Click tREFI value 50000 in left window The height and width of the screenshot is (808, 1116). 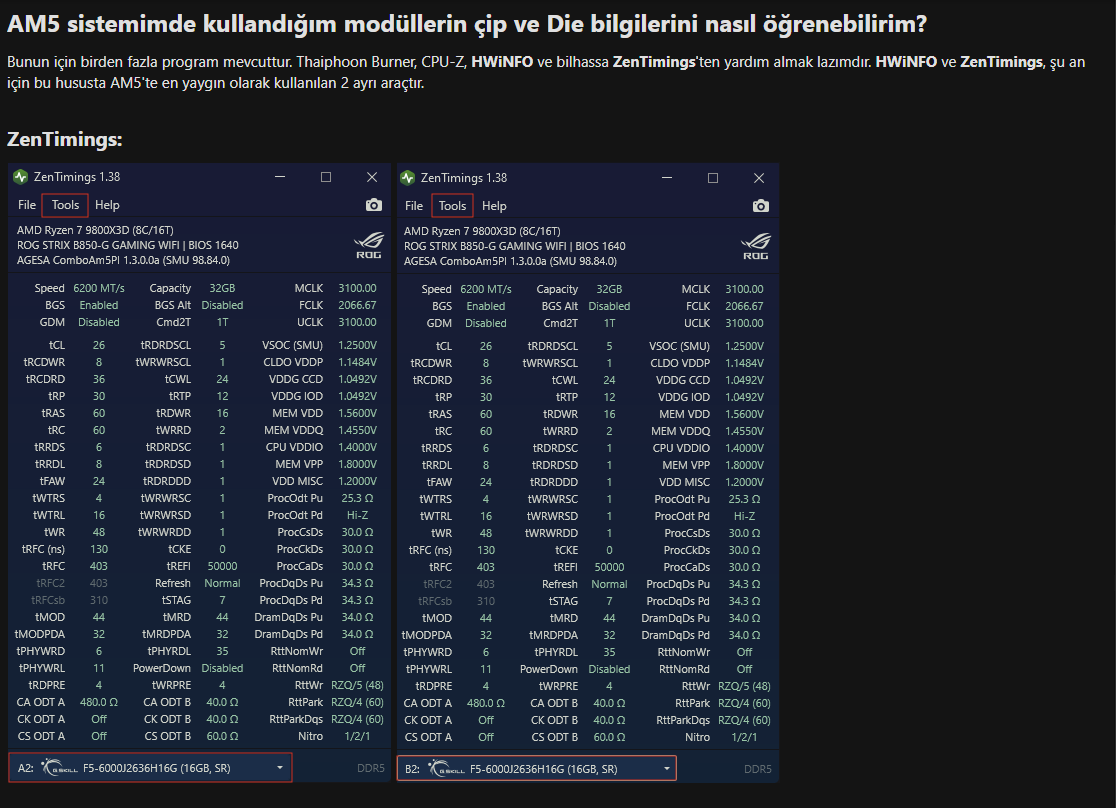(222, 566)
